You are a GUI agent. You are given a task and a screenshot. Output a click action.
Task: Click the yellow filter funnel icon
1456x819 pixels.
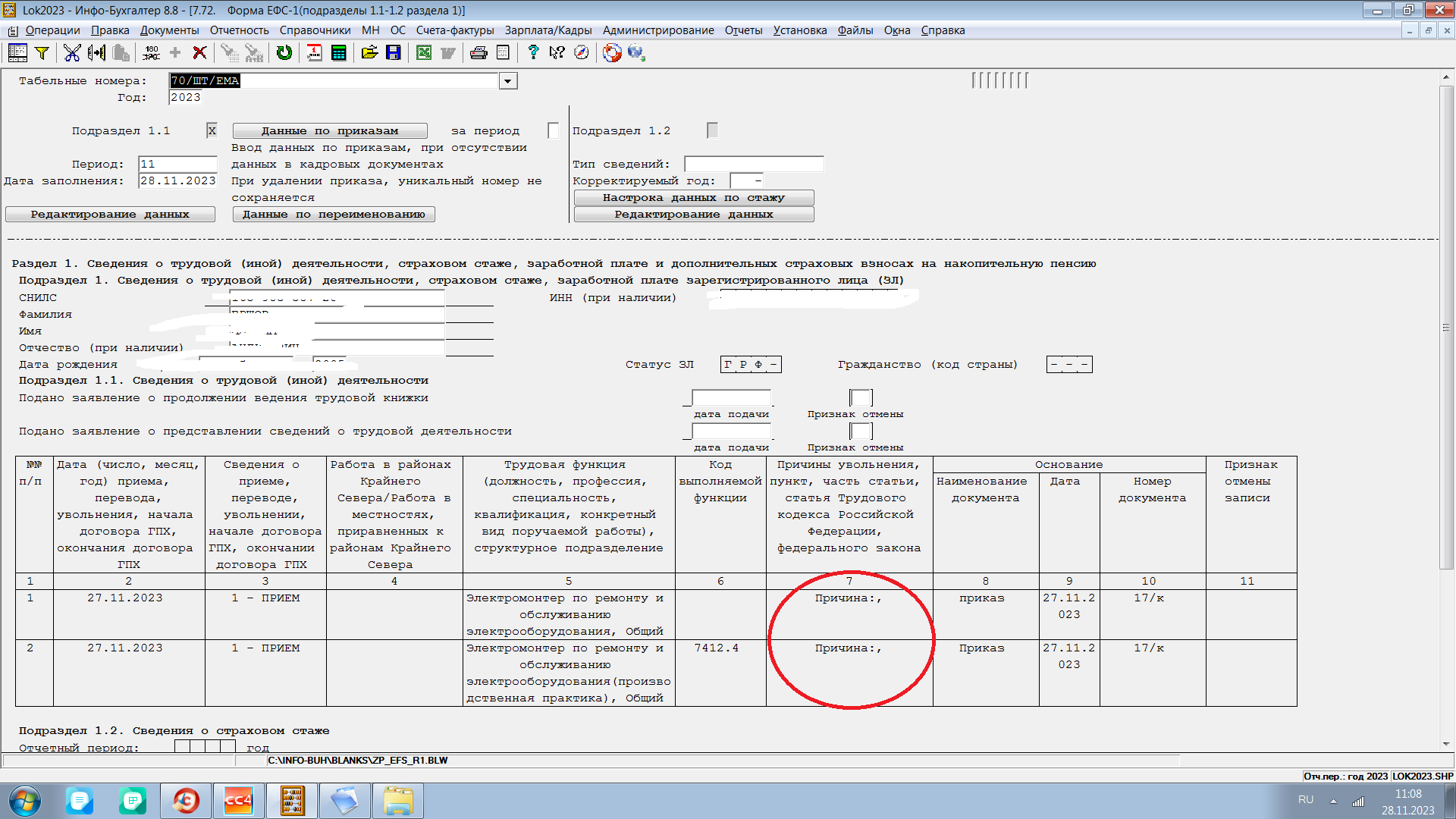[42, 52]
